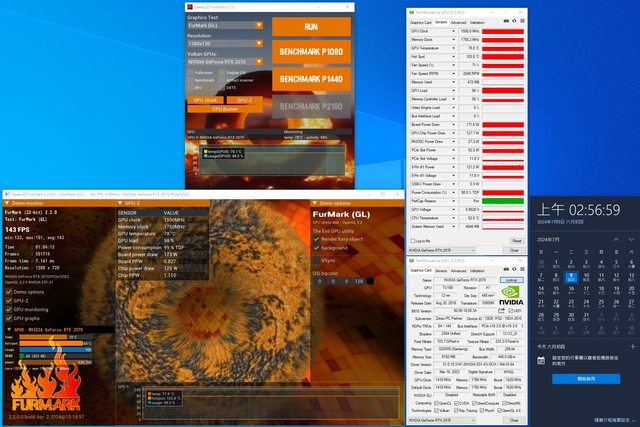The width and height of the screenshot is (640, 427).
Task: Click the orange RUN button
Action: coord(311,27)
